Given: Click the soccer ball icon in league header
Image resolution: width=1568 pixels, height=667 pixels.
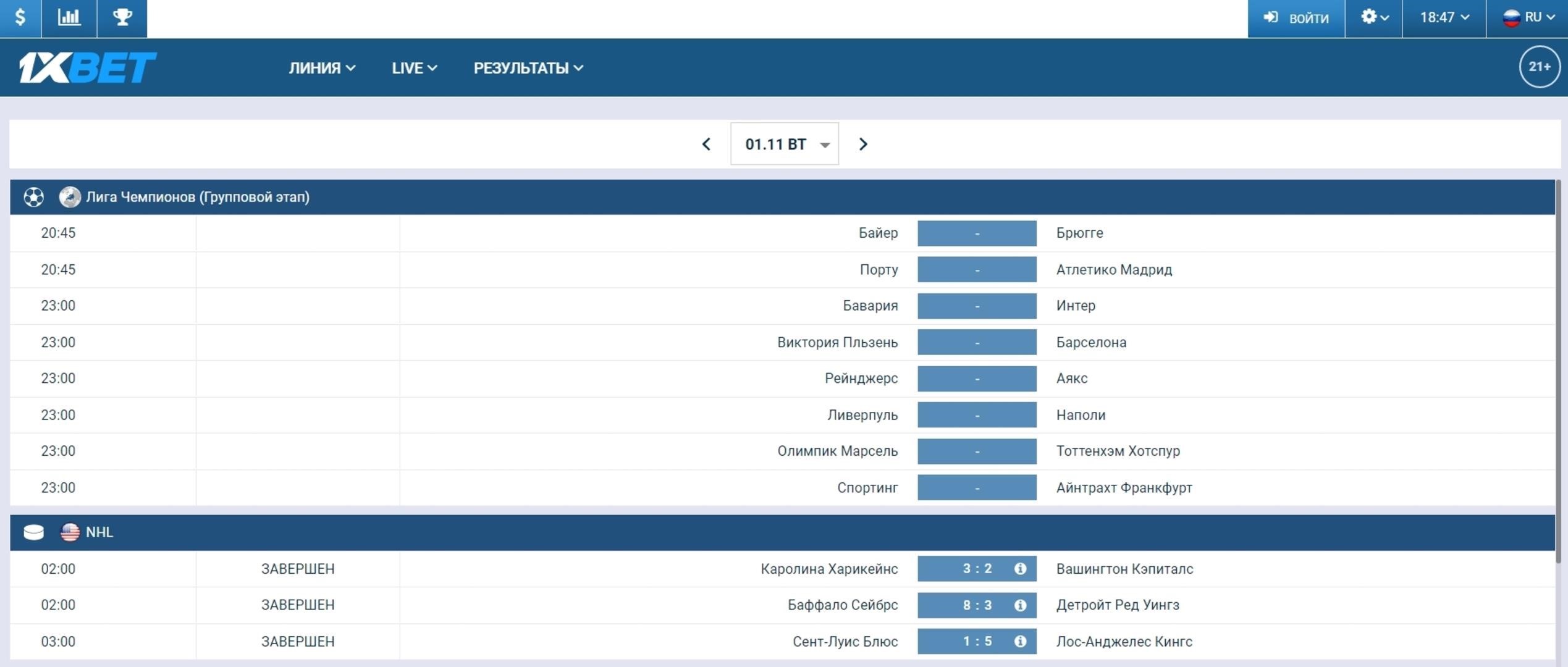Looking at the screenshot, I should [33, 197].
